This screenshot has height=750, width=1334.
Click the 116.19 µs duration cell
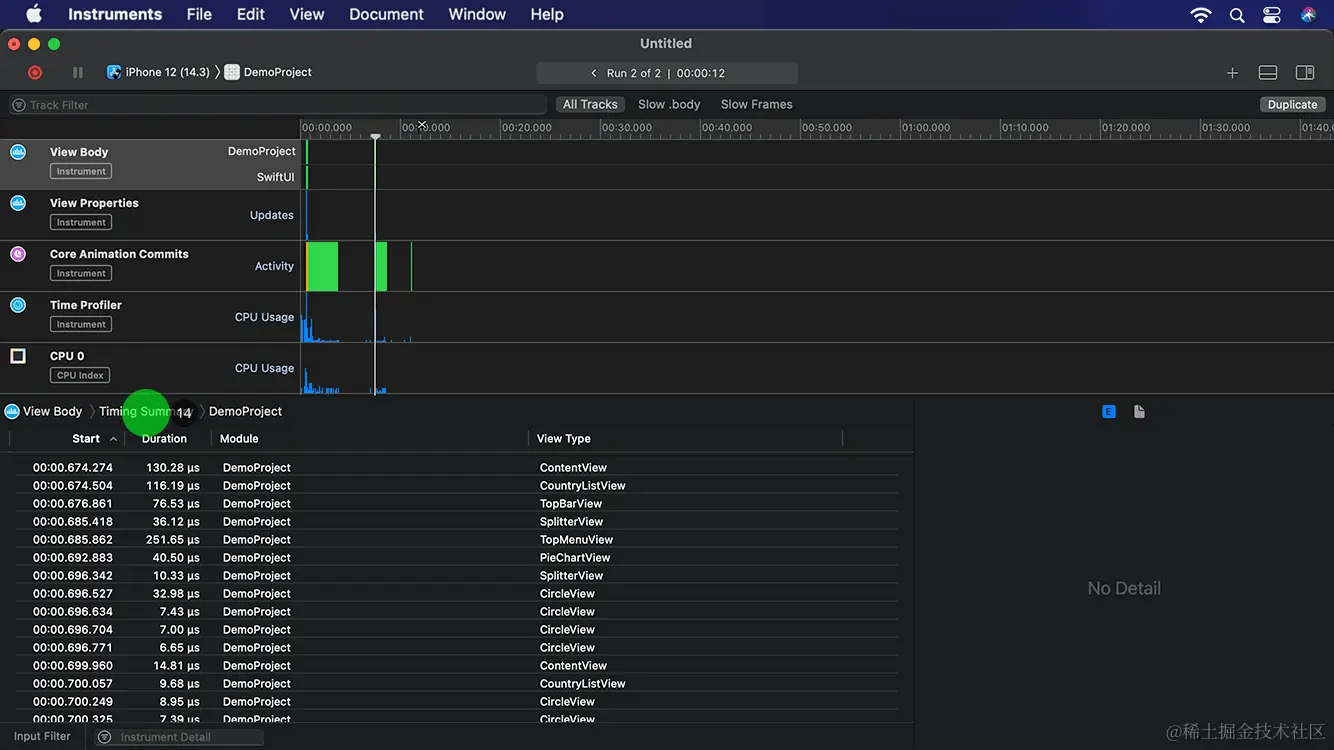coord(173,485)
